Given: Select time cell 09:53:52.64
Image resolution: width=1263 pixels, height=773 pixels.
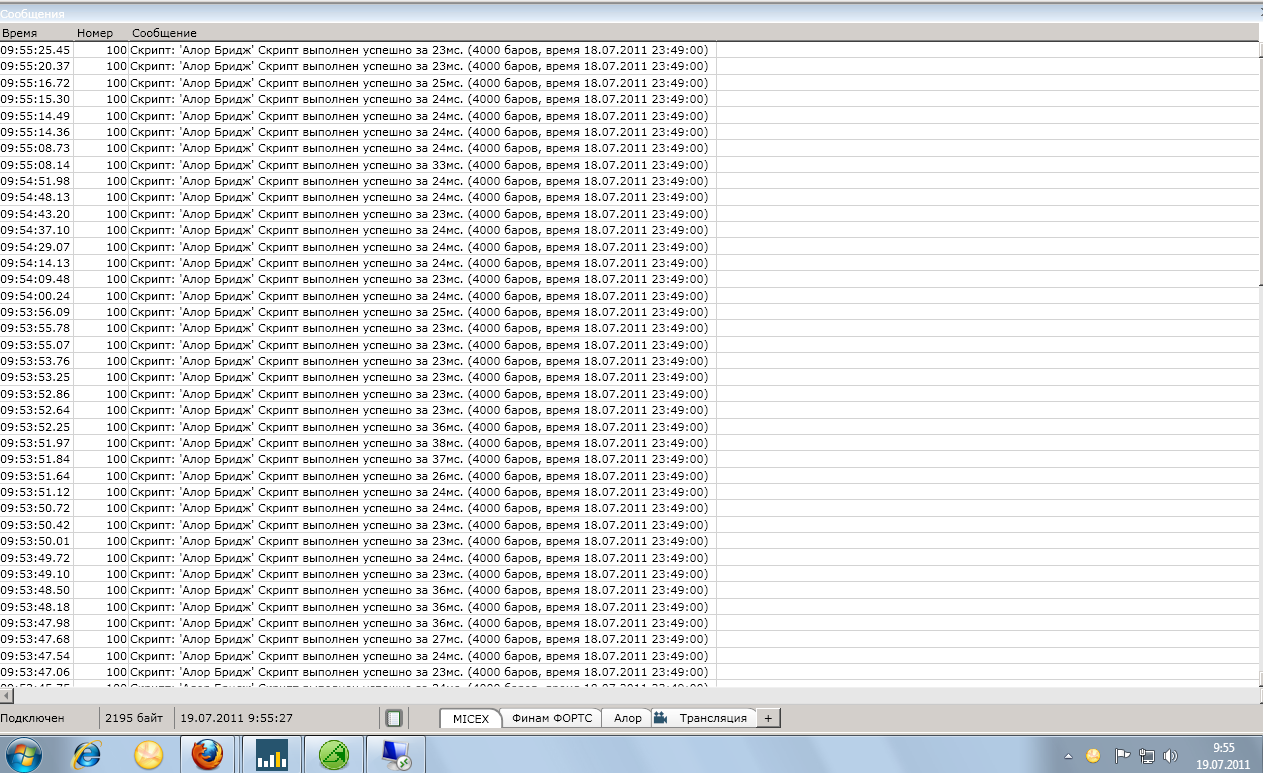Looking at the screenshot, I should point(36,410).
